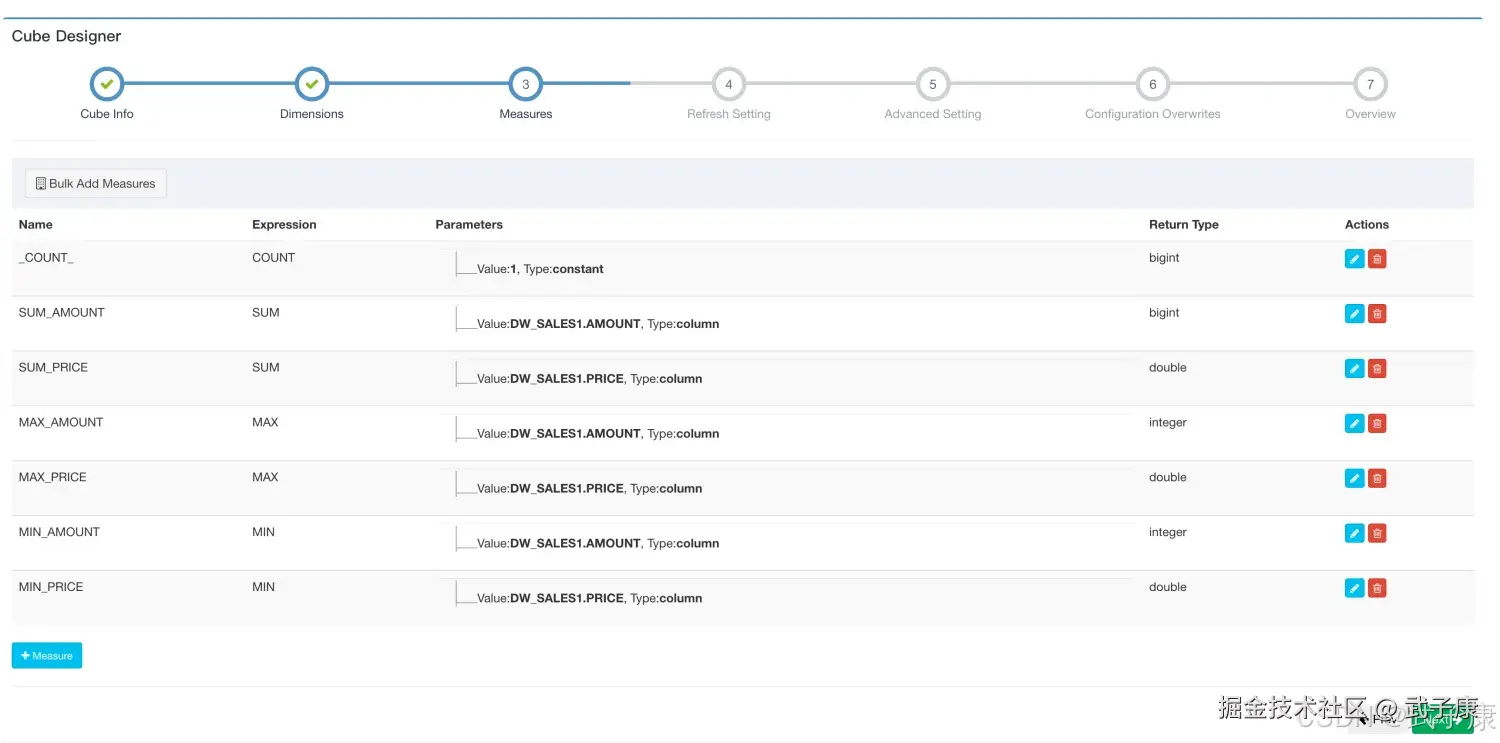This screenshot has width=1500, height=743.
Task: Edit the MAX_PRICE measure
Action: 1354,478
